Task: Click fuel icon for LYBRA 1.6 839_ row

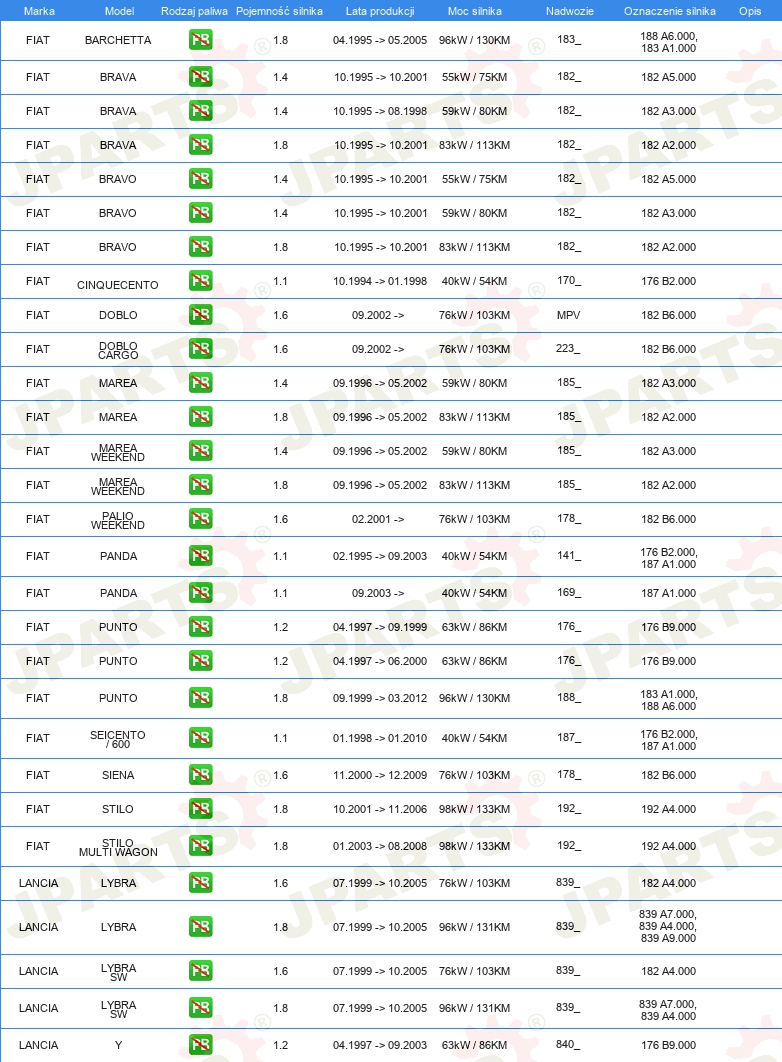Action: pyautogui.click(x=200, y=883)
